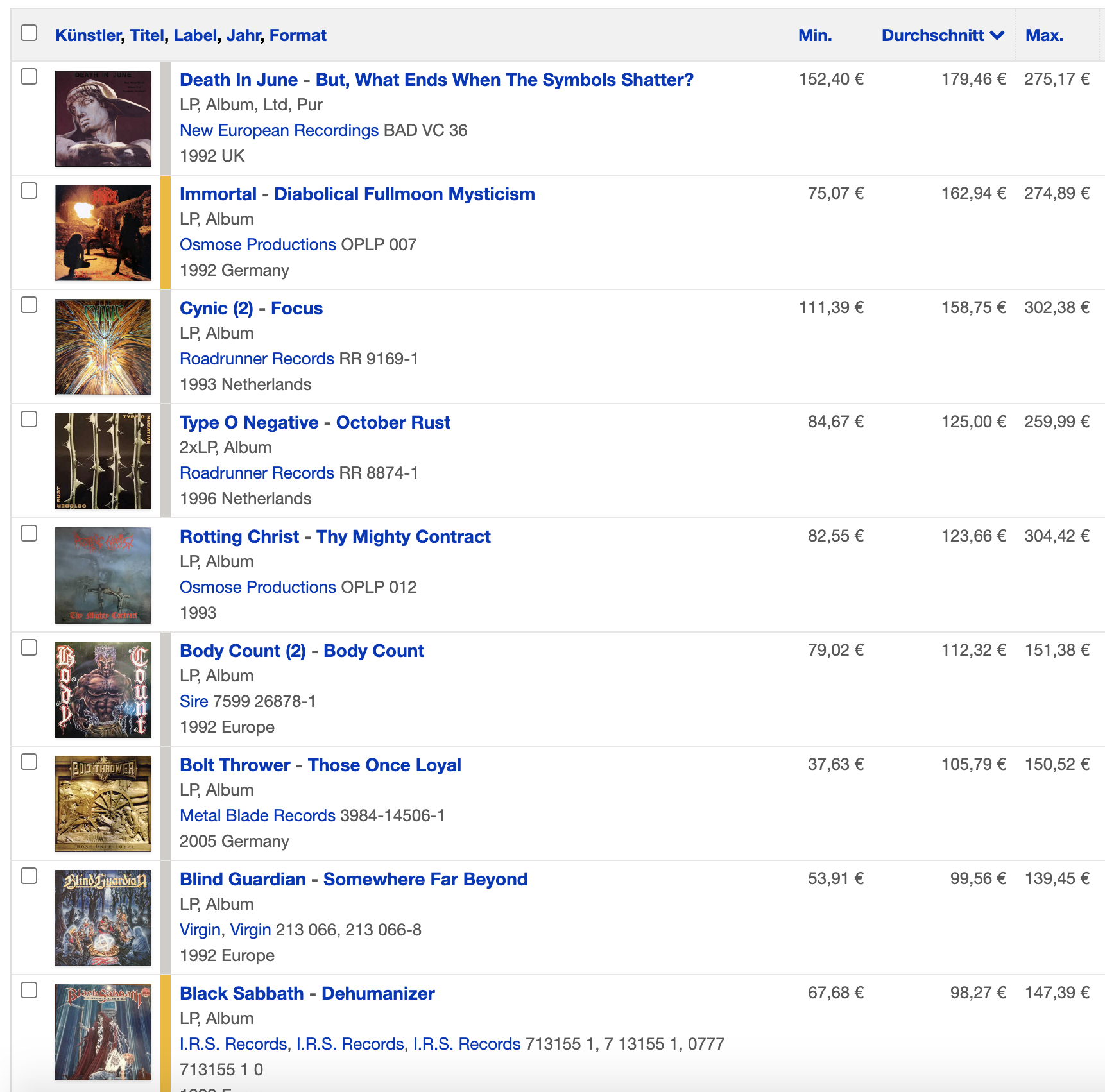1105x1092 pixels.
Task: Open Roadrunner Records label for RR 8874-1
Action: pos(257,473)
